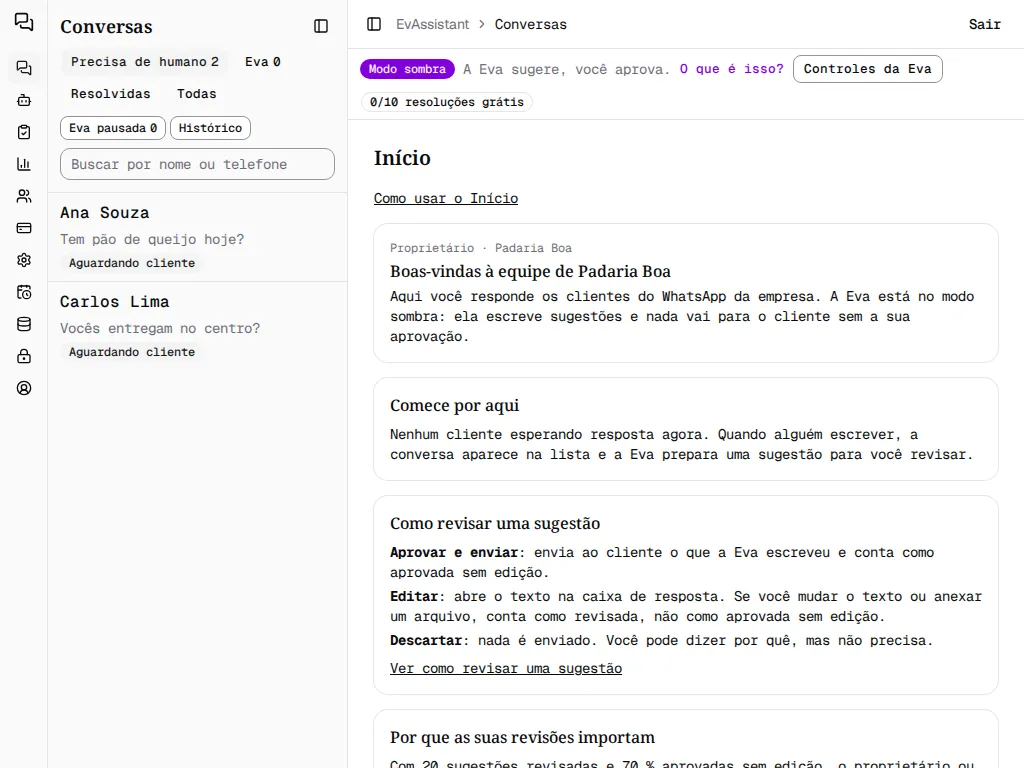This screenshot has width=1024, height=768.
Task: Open Ver como revisar uma sugestão link
Action: (506, 669)
